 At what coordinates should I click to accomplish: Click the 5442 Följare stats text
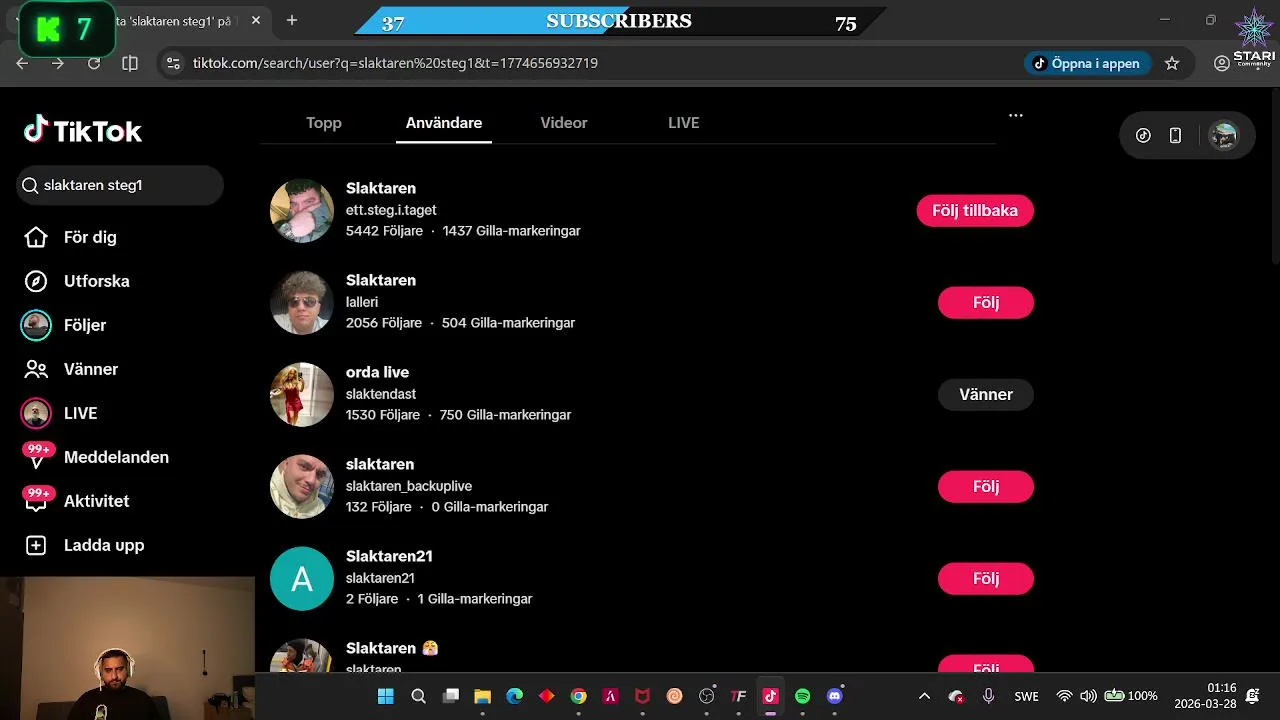(384, 231)
